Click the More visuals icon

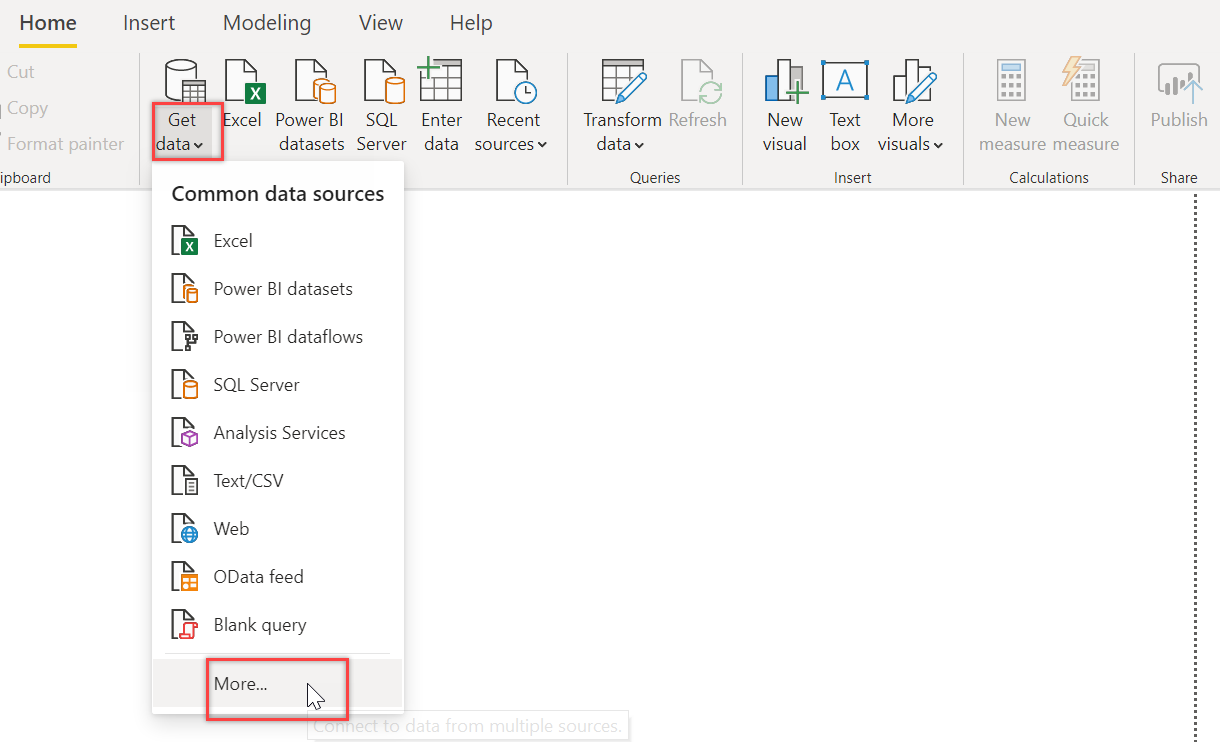913,81
